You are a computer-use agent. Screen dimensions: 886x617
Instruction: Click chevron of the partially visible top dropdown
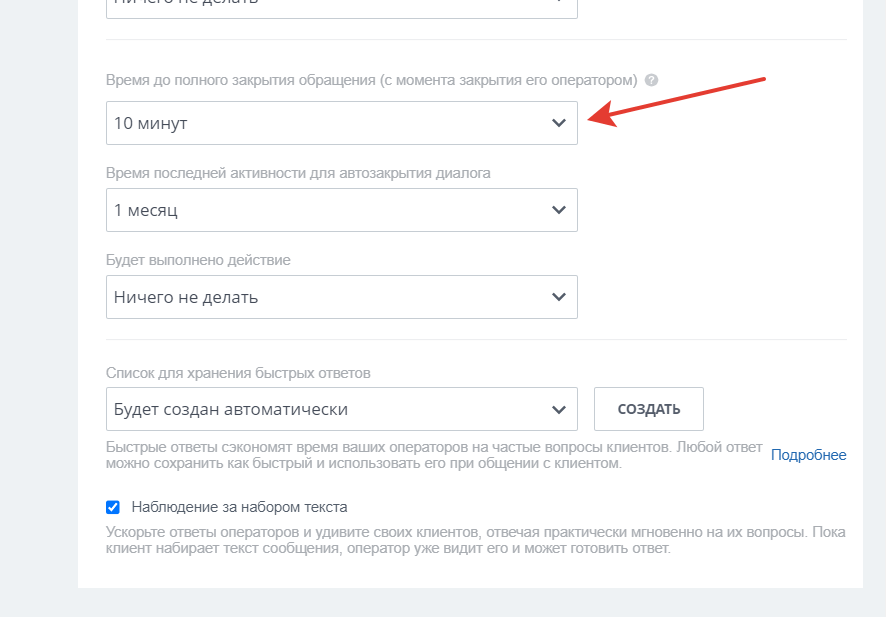tap(559, 2)
